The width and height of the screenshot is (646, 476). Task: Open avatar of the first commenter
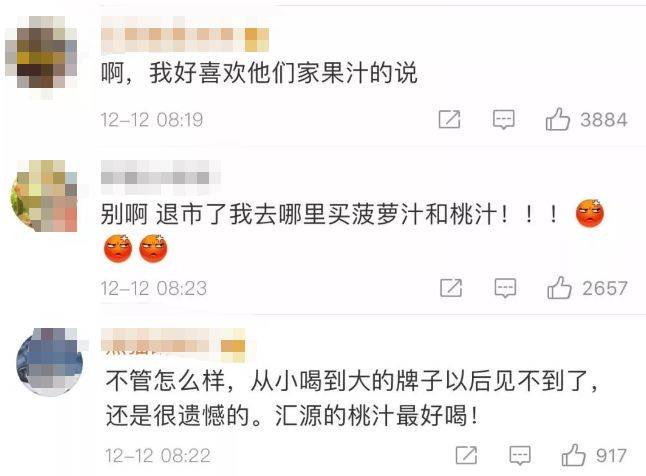coord(41,52)
